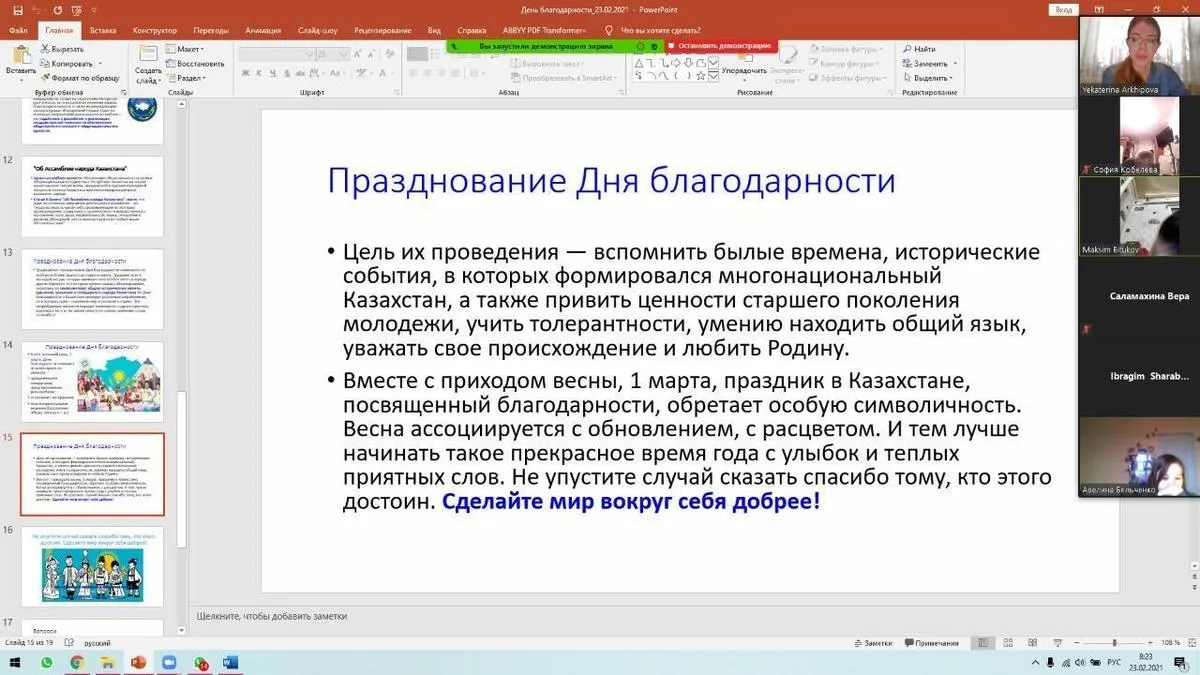1200x675 pixels.
Task: Open the Макет layout dropdown
Action: tap(183, 48)
